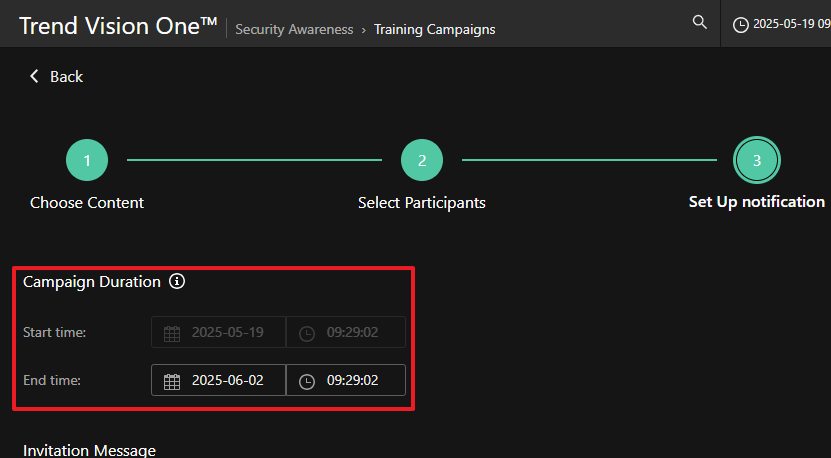Open End time calendar icon picker
This screenshot has width=831, height=458.
(172, 381)
